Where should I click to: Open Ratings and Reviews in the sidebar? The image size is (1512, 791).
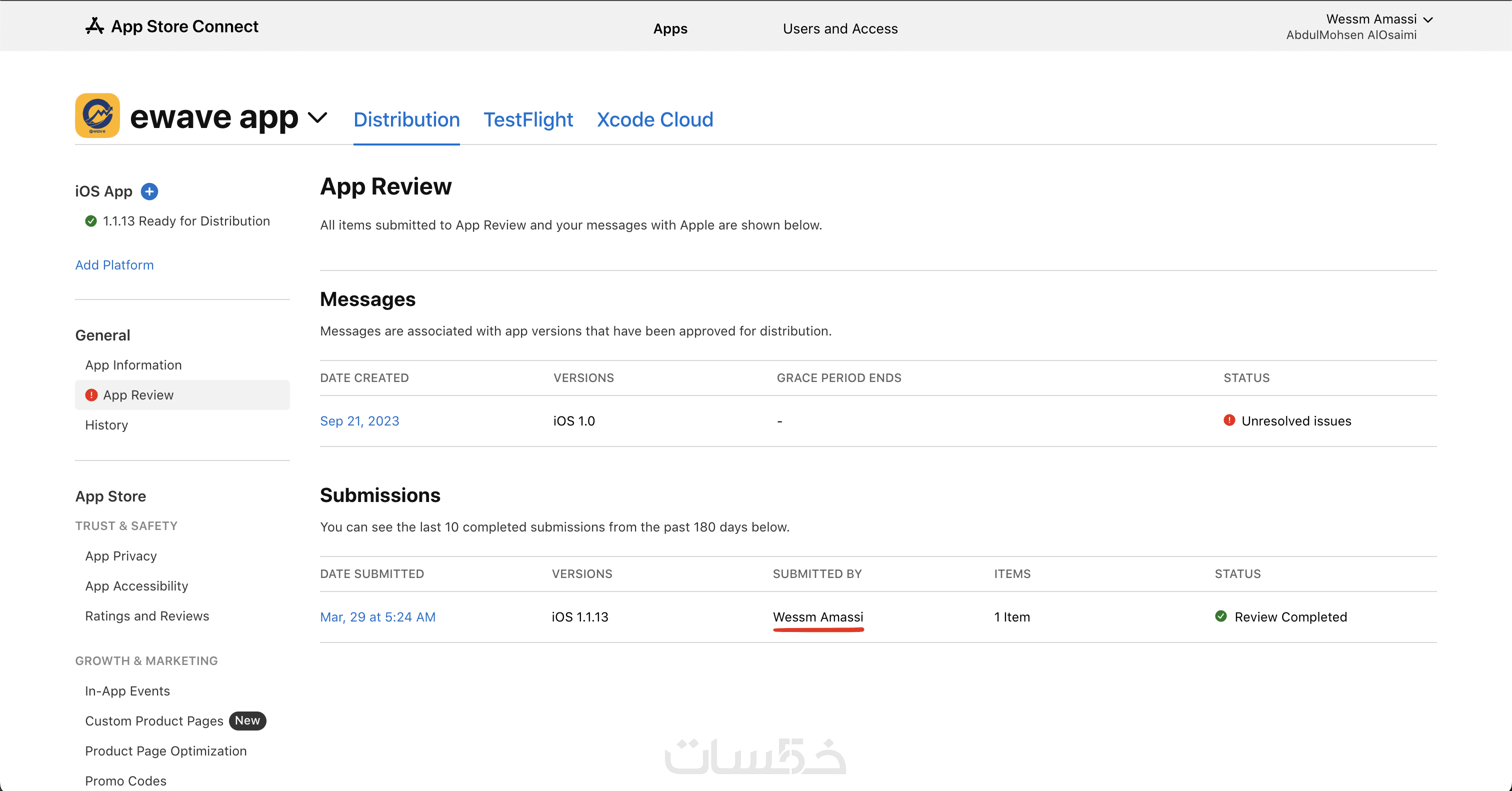click(x=146, y=615)
